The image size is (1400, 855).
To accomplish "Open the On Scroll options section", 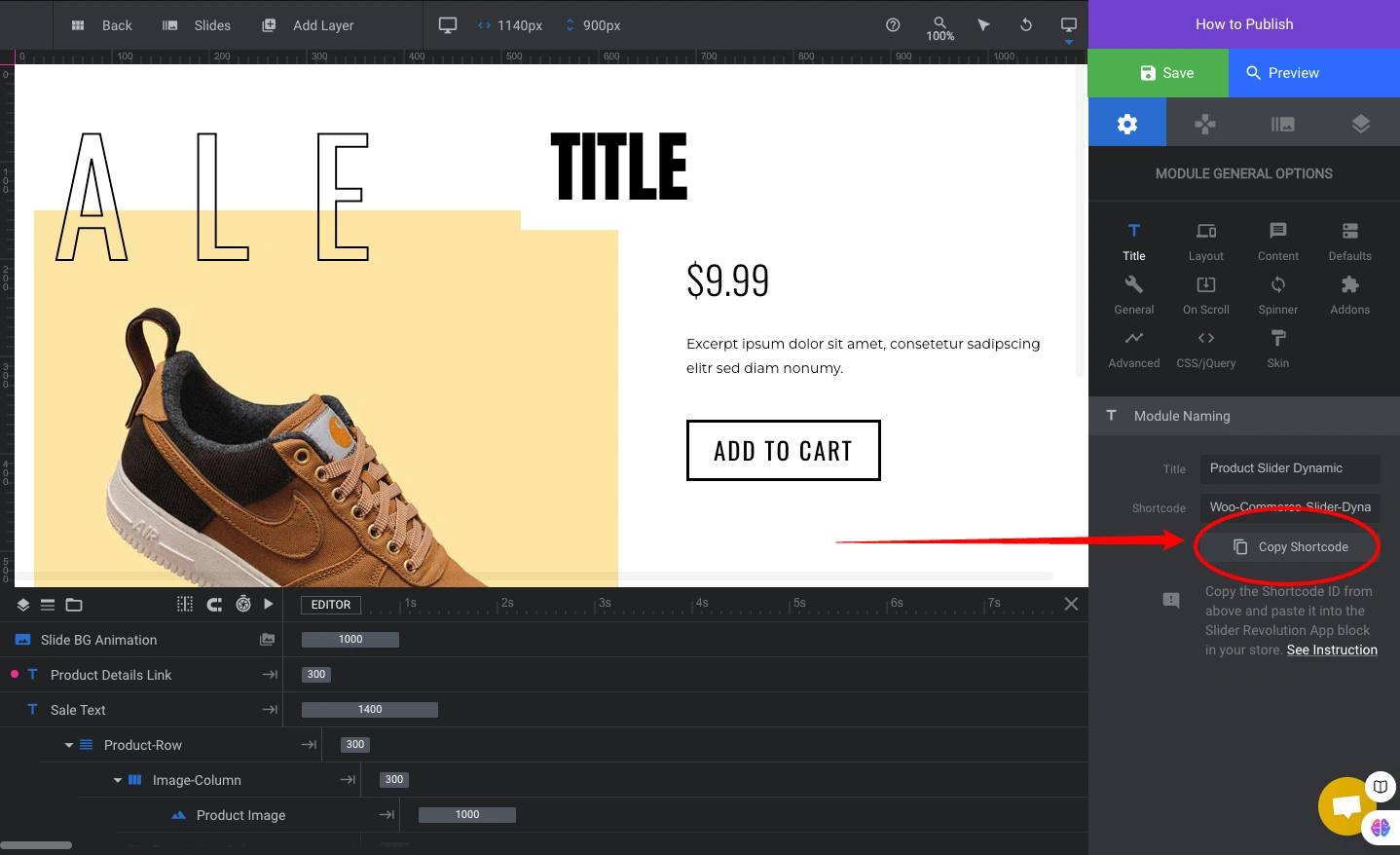I will click(1206, 295).
